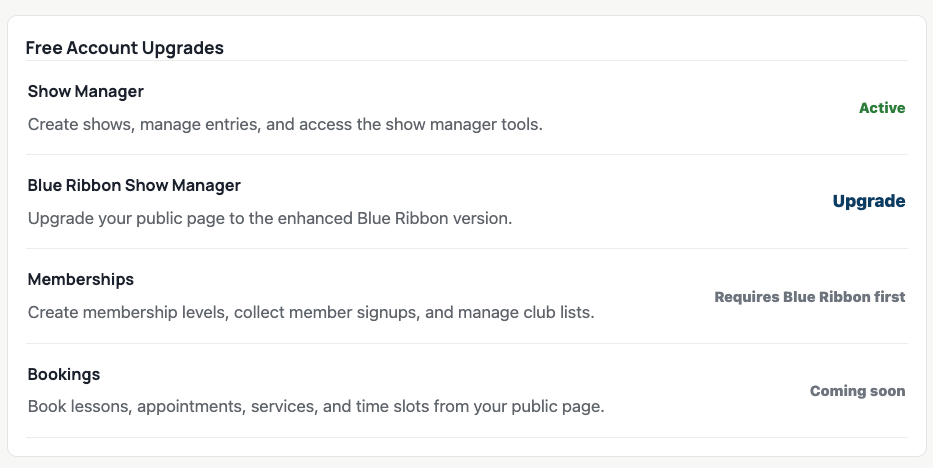Screen dimensions: 933x468
Task: Click the Upgrade link for Blue Ribbon
Action: (x=869, y=202)
